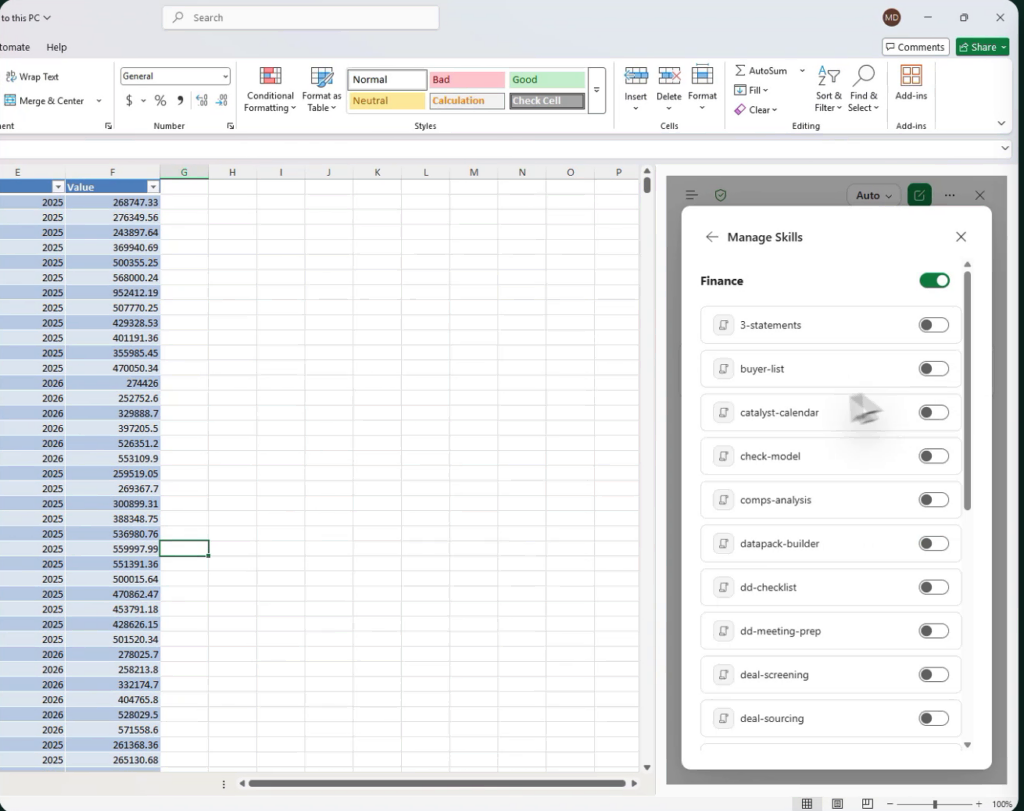Viewport: 1024px width, 811px height.
Task: Open the Automate tab
Action: click(x=14, y=47)
